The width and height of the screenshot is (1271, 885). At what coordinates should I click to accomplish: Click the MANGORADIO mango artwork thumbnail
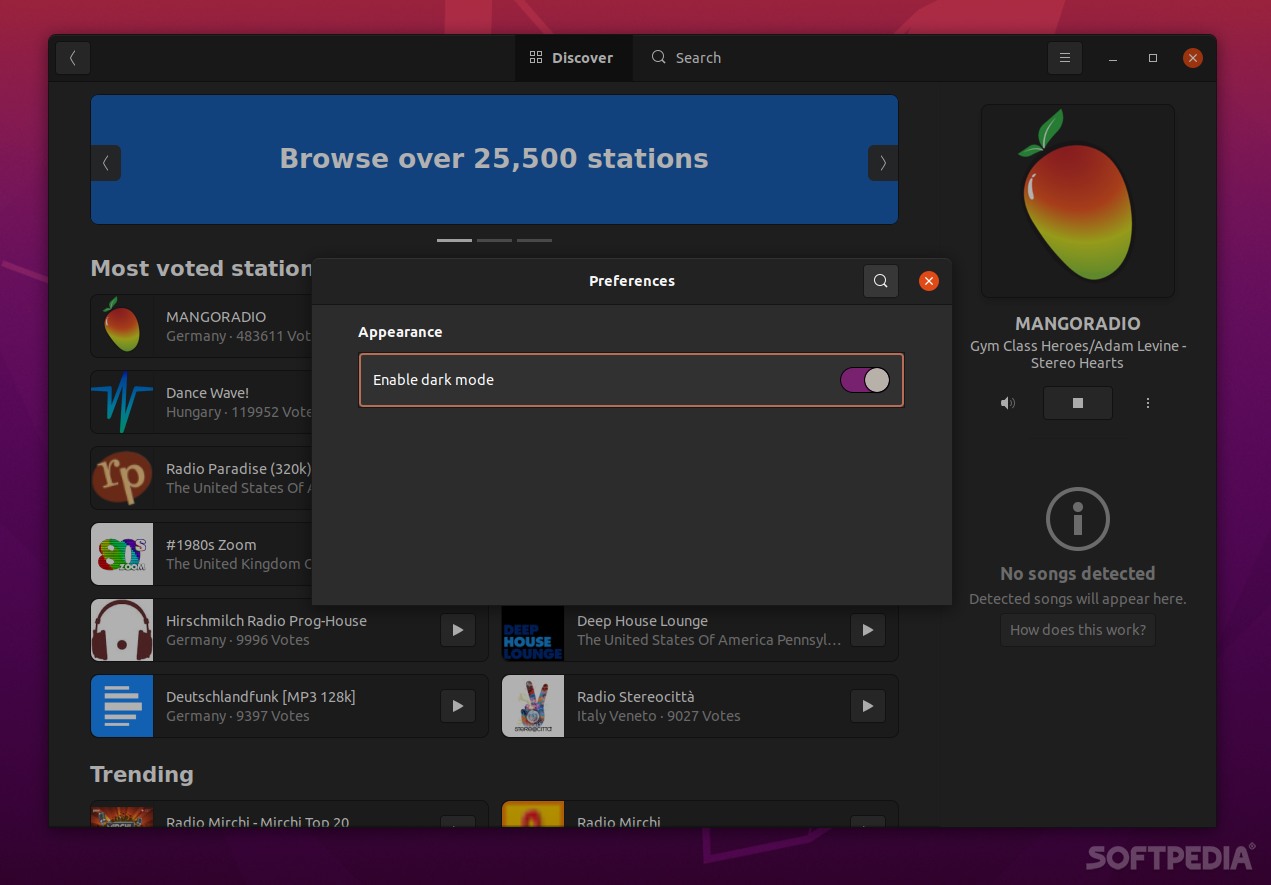pos(1077,200)
